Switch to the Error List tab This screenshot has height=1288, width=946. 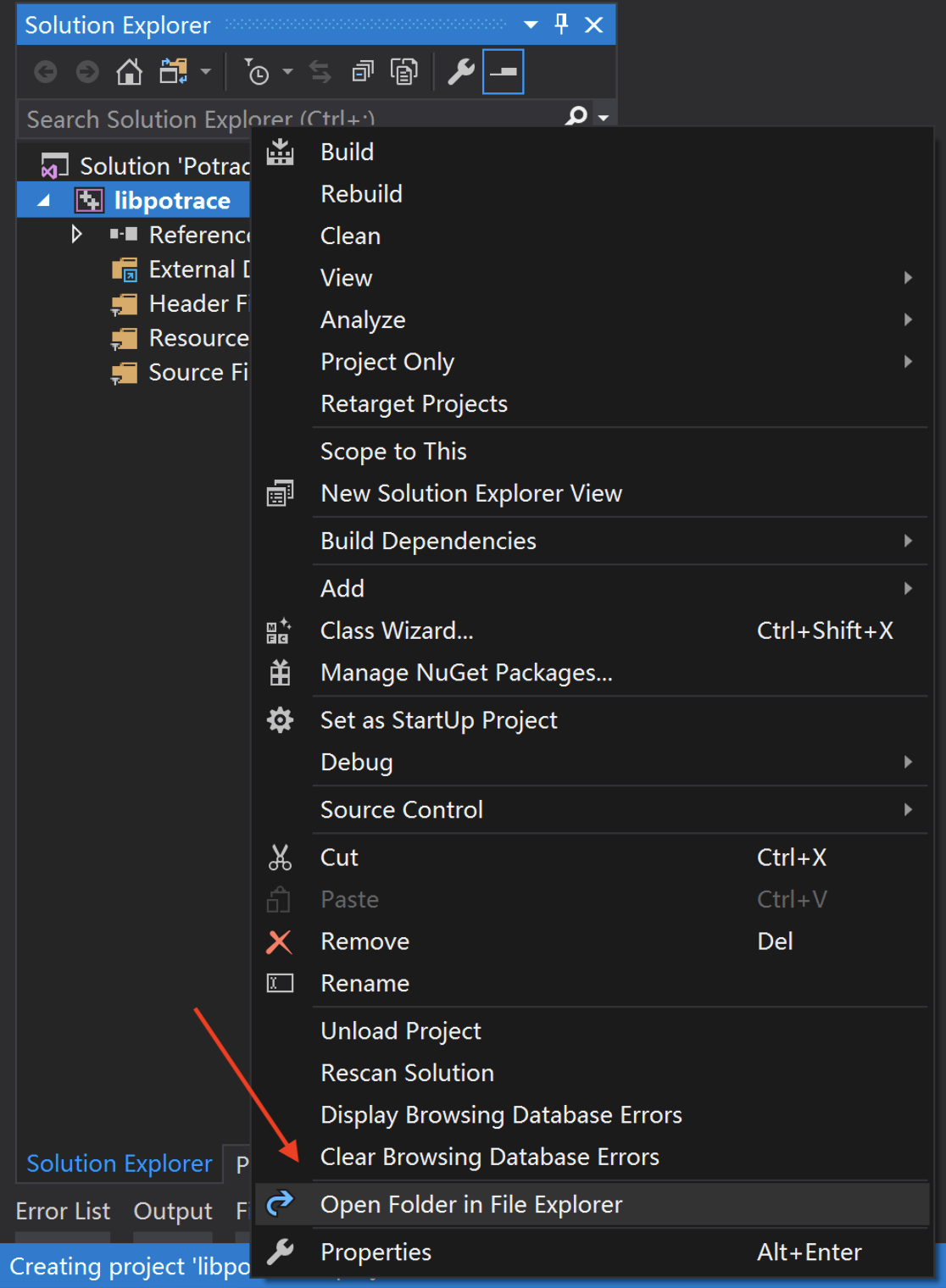63,1211
